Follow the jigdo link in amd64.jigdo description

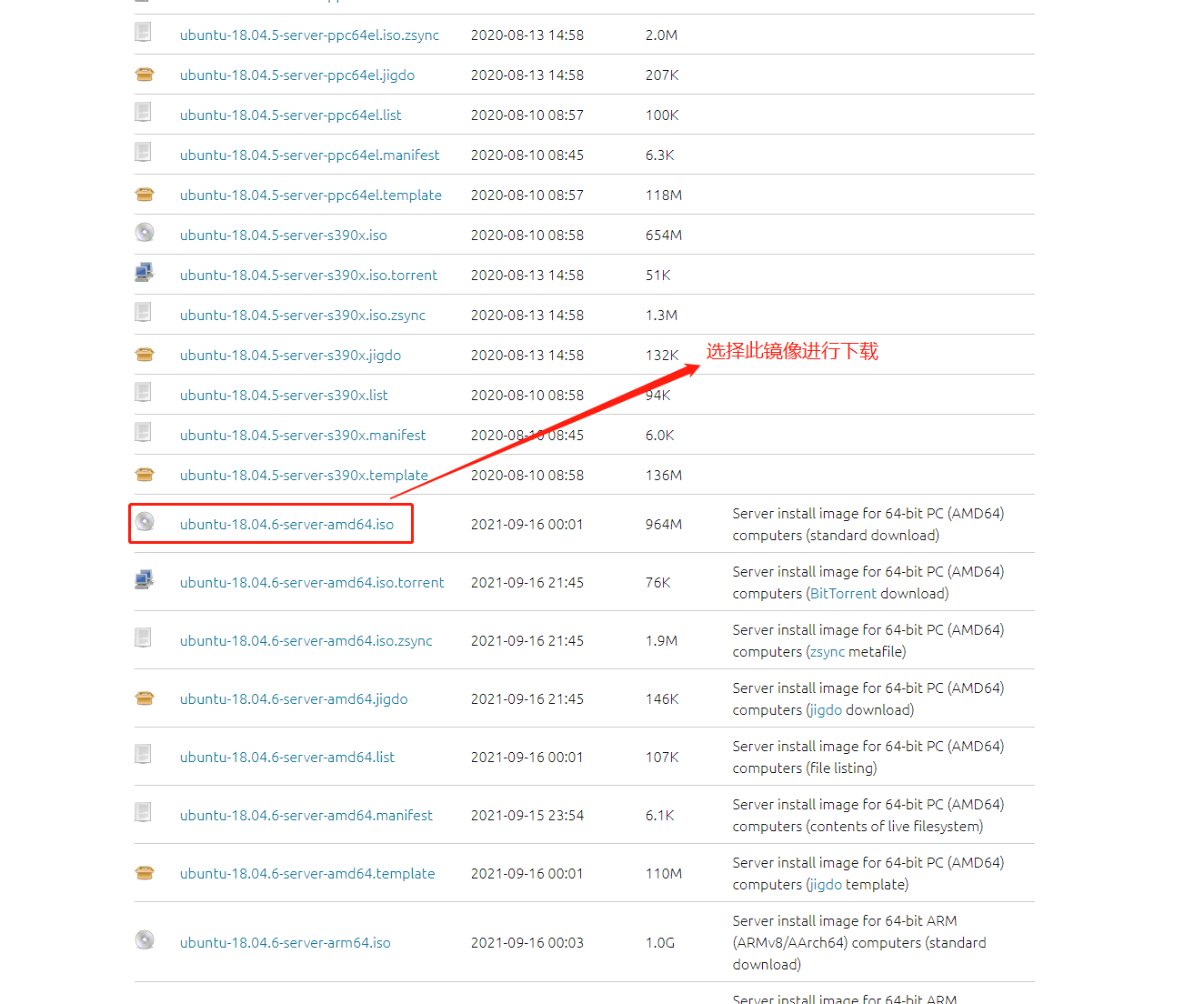coord(827,710)
